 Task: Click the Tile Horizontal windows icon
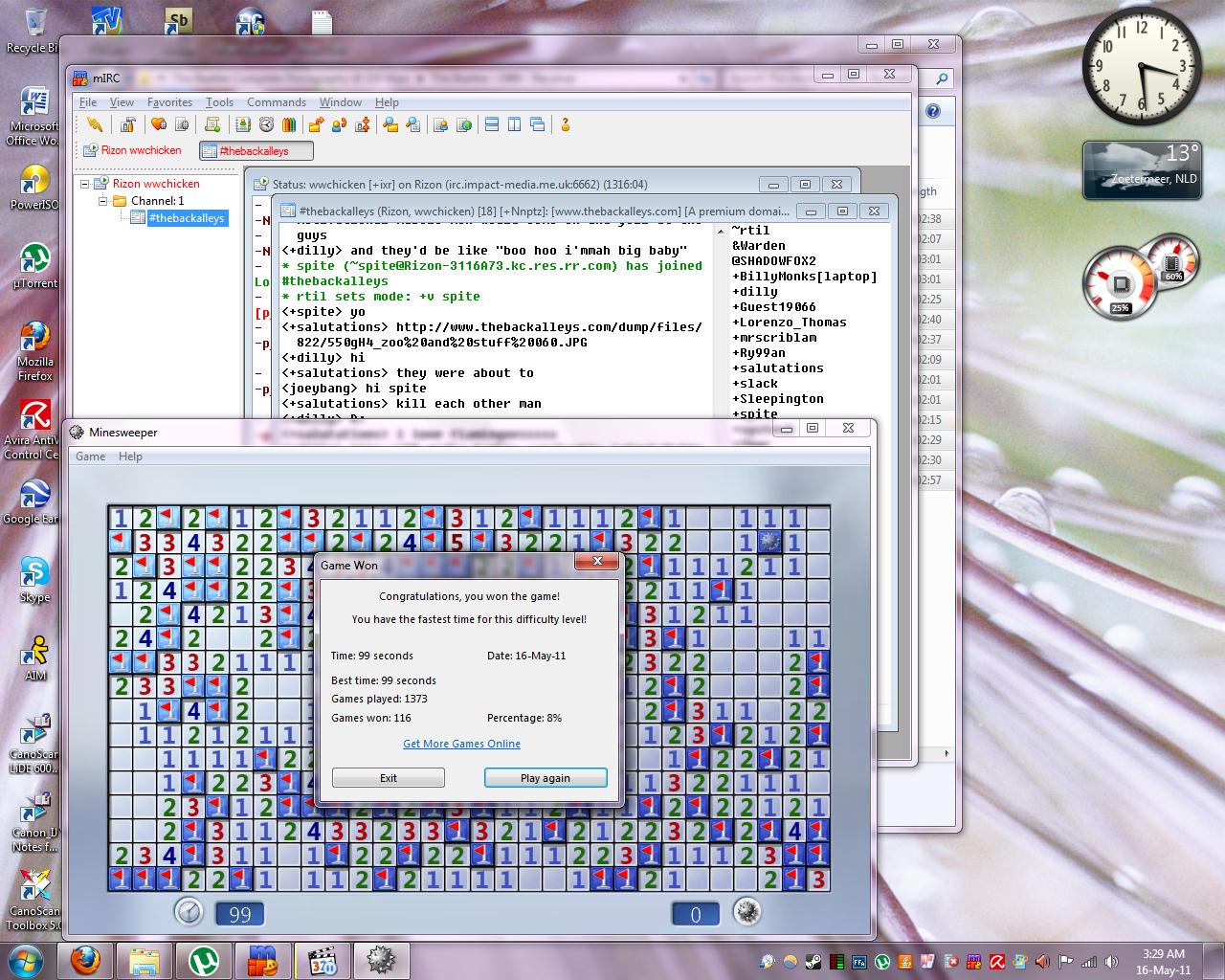(492, 124)
